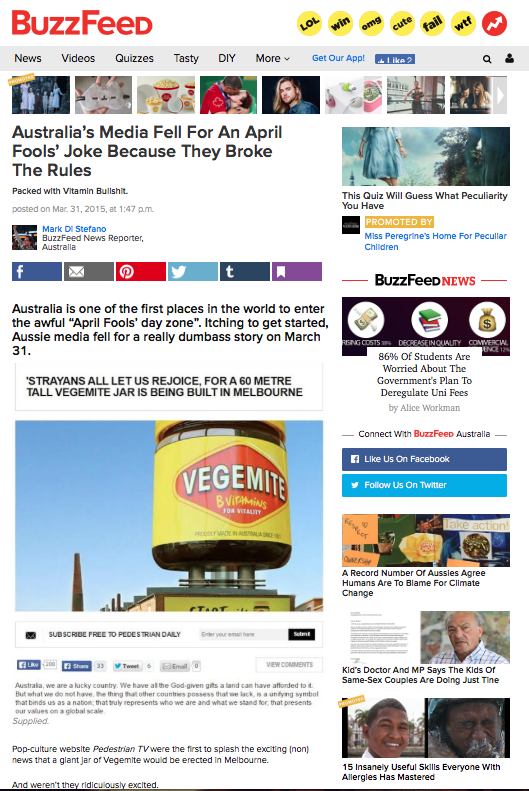Open the peculiarity quiz promoted thumbnail
The height and width of the screenshot is (791, 529).
[426, 156]
